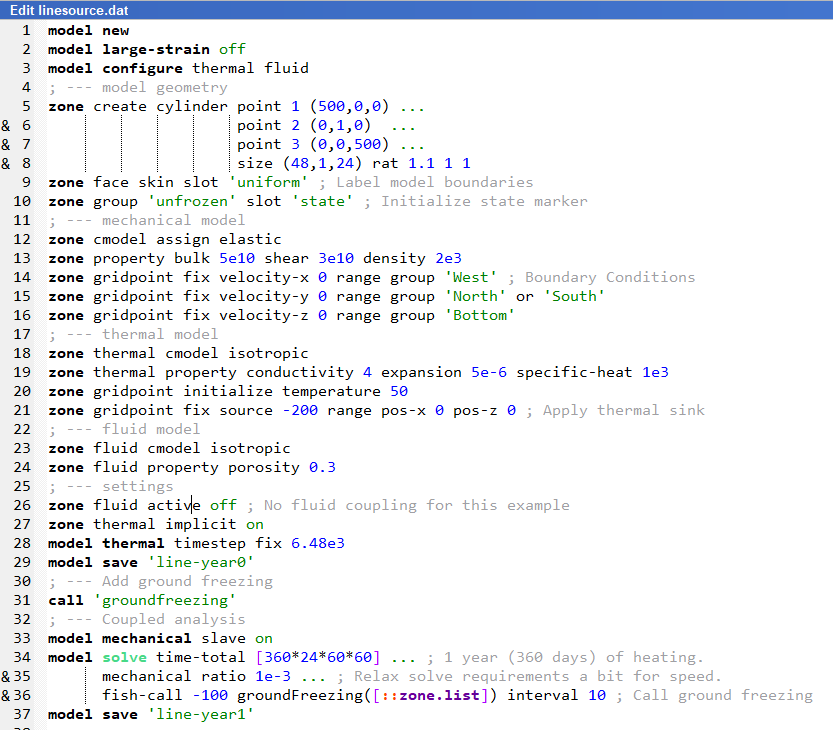Screen dimensions: 833x730
Task: Click the coordinates '(500,0,0)' on line 5
Action: [x=350, y=106]
